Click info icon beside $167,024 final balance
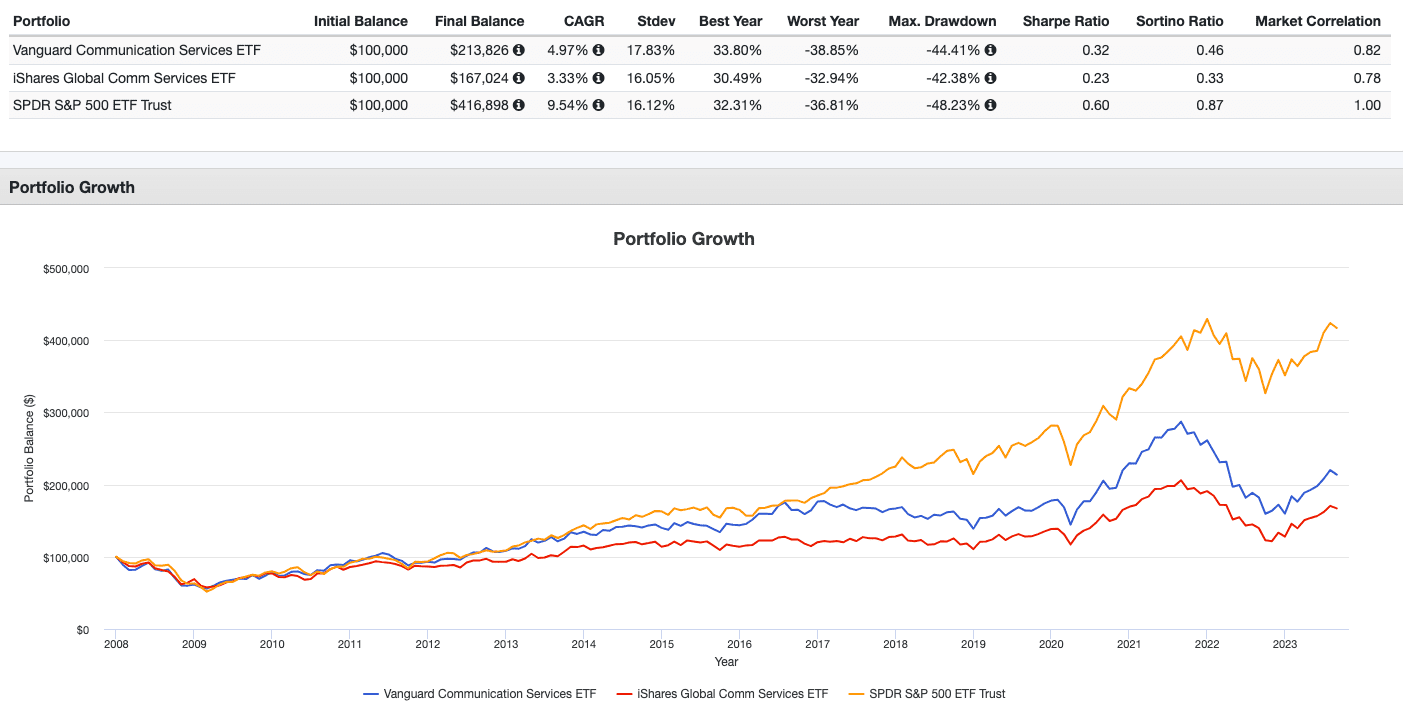 coord(519,78)
